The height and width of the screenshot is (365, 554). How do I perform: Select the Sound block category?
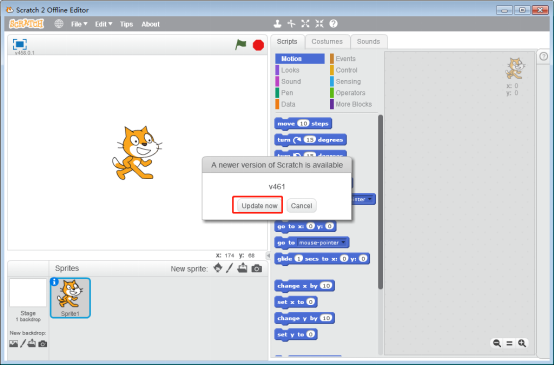click(x=291, y=81)
